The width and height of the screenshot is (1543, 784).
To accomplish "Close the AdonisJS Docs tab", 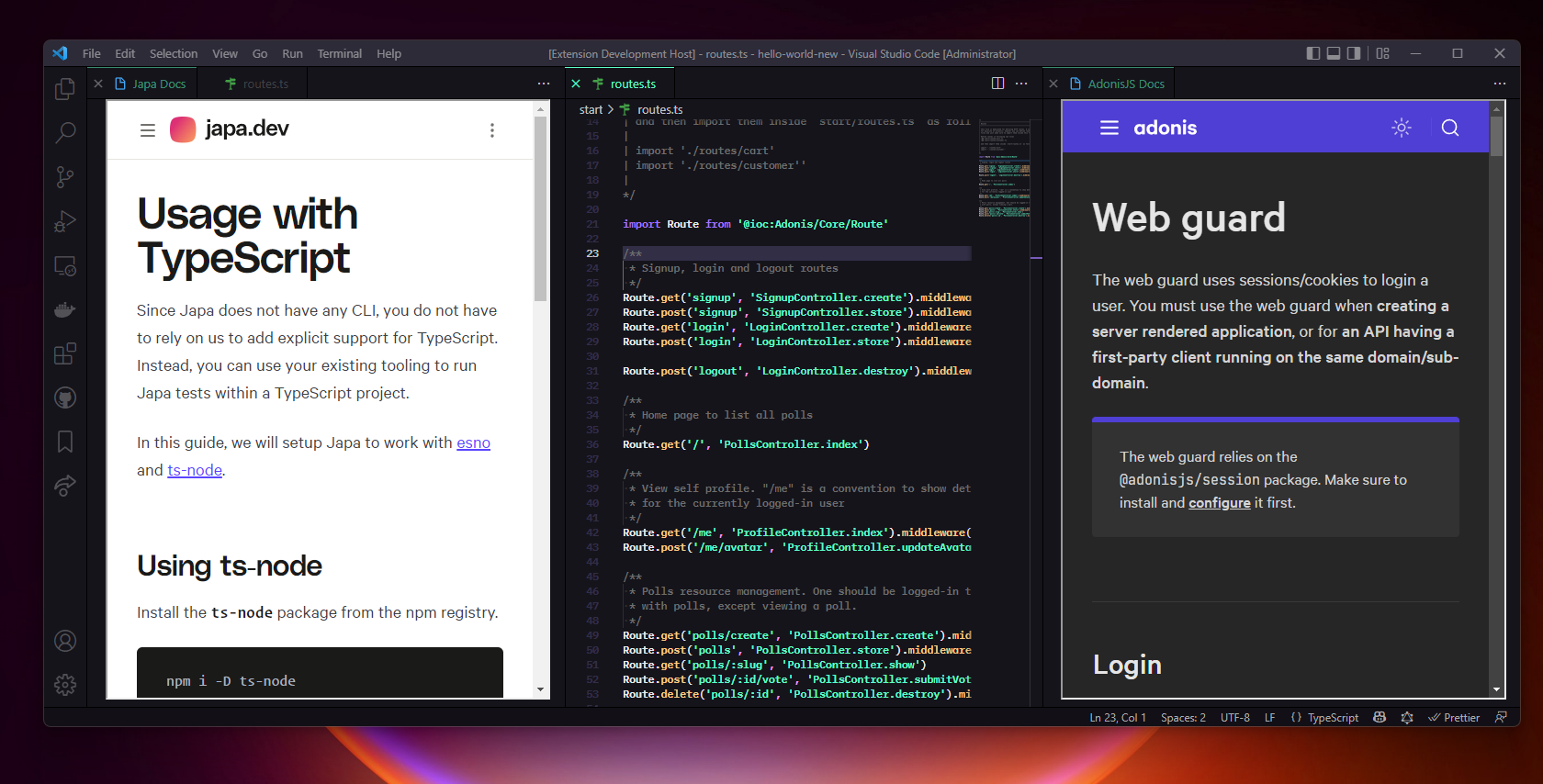I will point(1053,84).
